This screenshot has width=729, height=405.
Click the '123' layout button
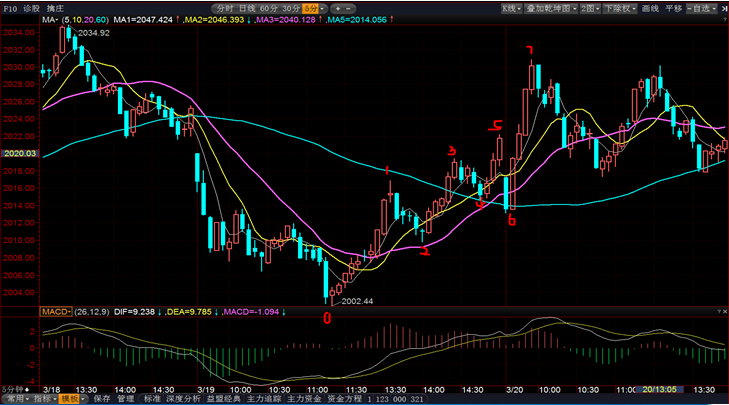tap(382, 399)
